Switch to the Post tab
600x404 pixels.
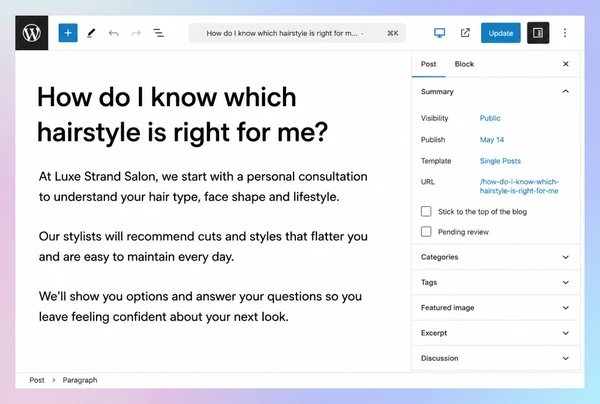428,64
